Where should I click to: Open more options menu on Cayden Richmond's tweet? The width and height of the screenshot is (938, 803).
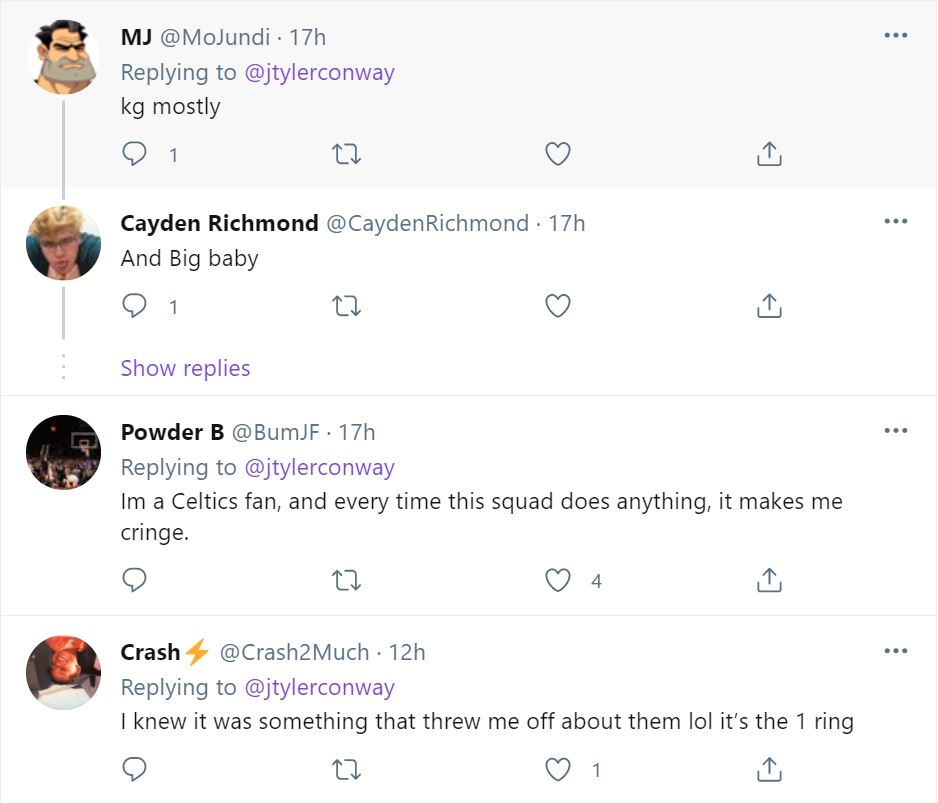pyautogui.click(x=895, y=221)
